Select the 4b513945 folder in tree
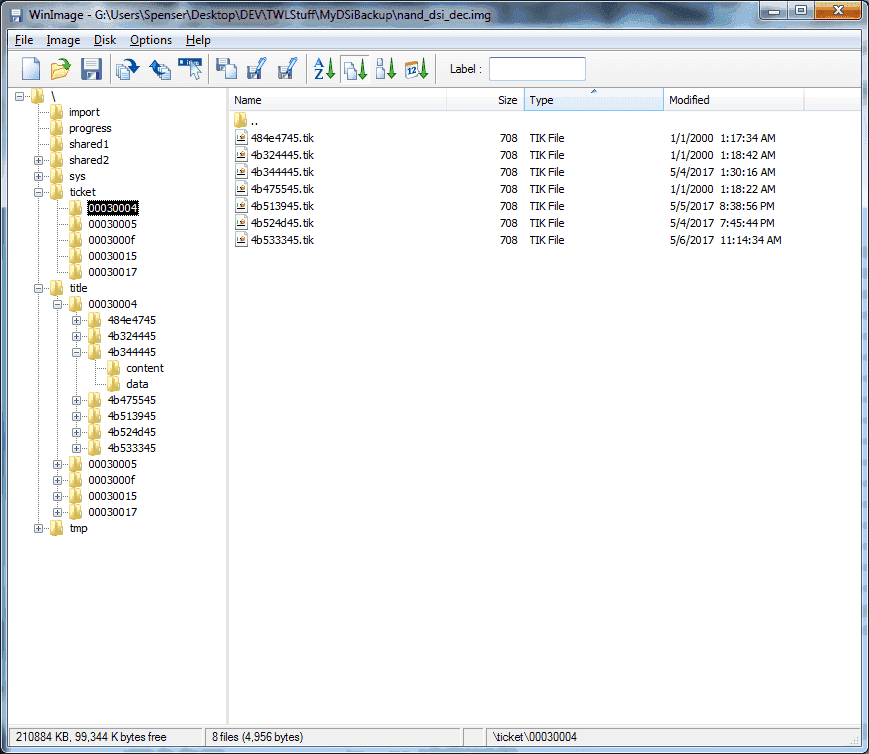This screenshot has height=754, width=869. pyautogui.click(x=132, y=416)
